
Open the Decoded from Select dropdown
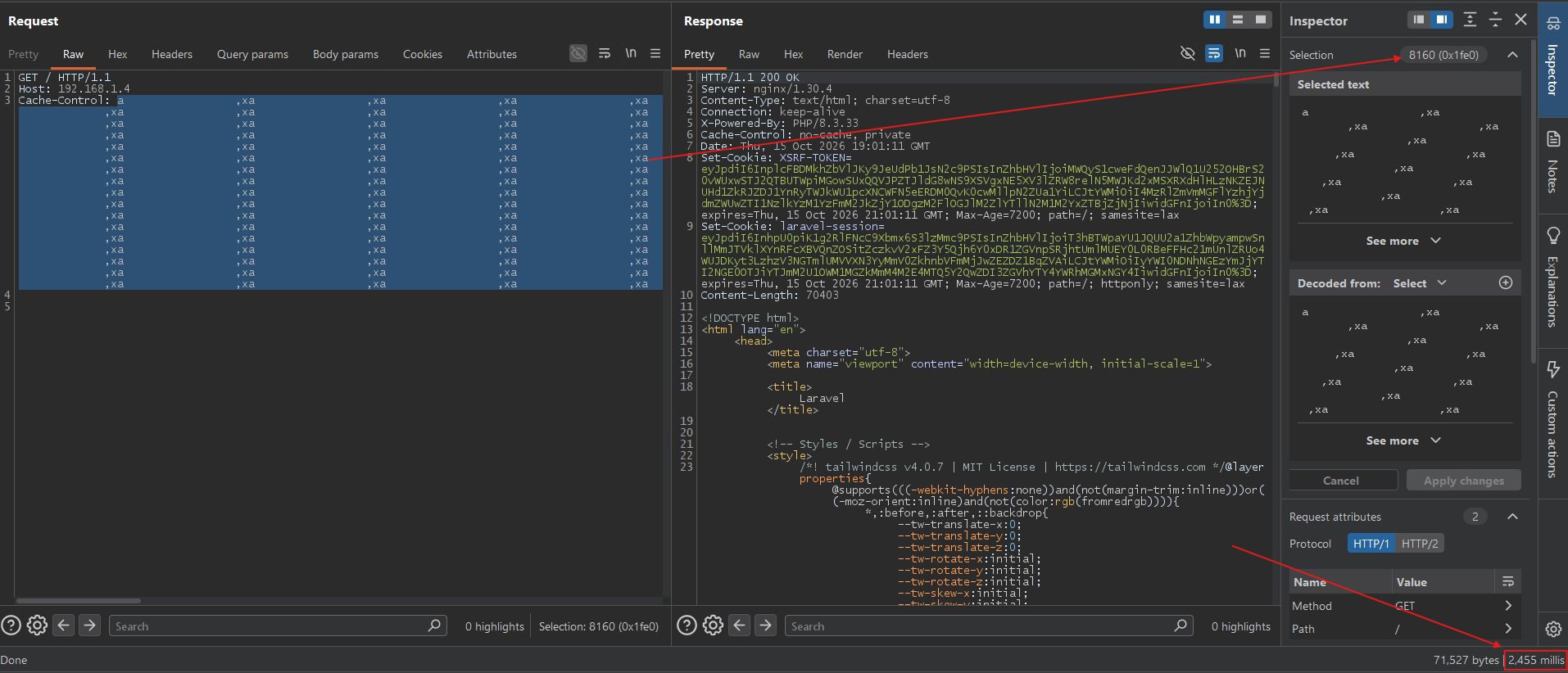point(1420,283)
